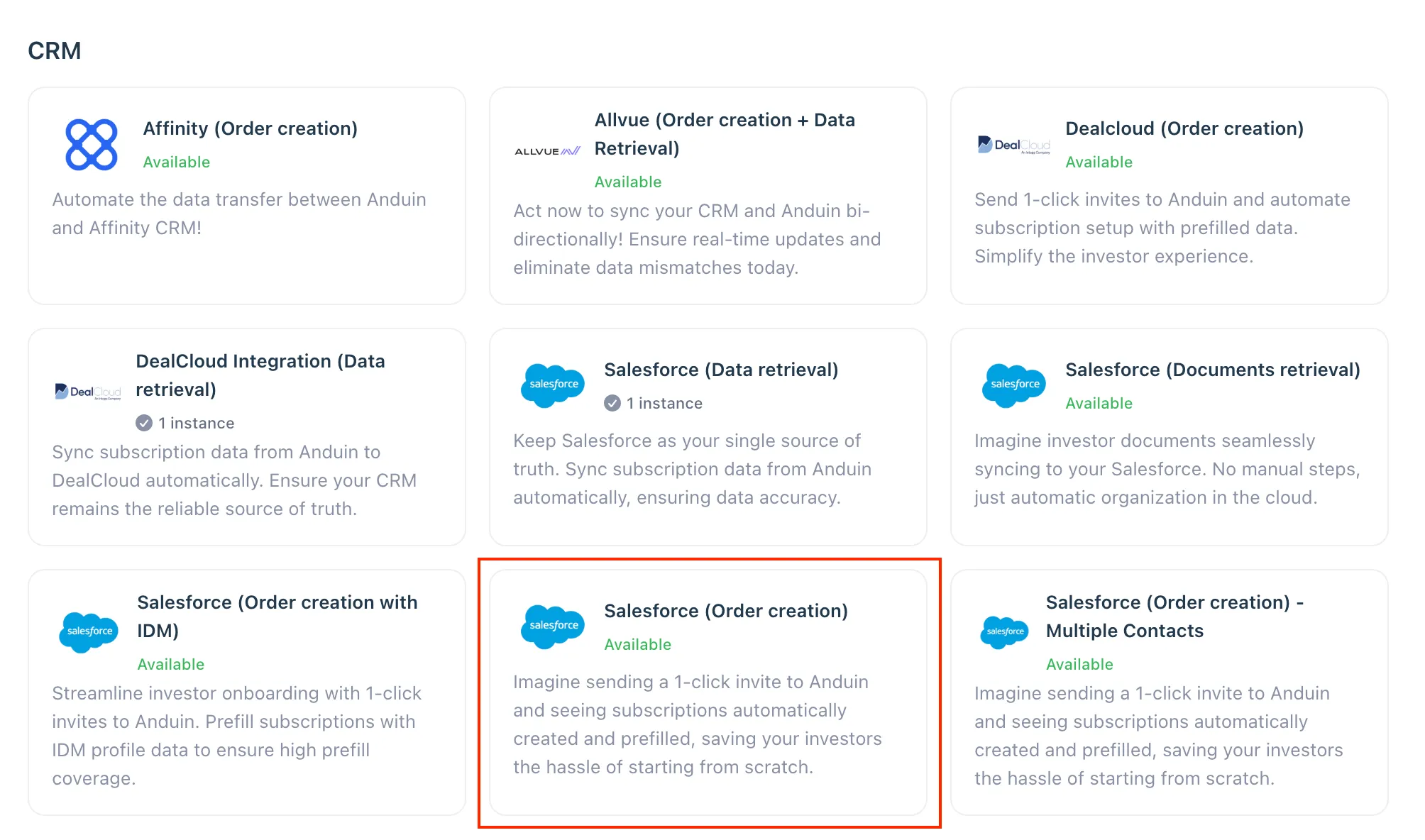Open Dealcloud (Order creation) title

(1184, 128)
